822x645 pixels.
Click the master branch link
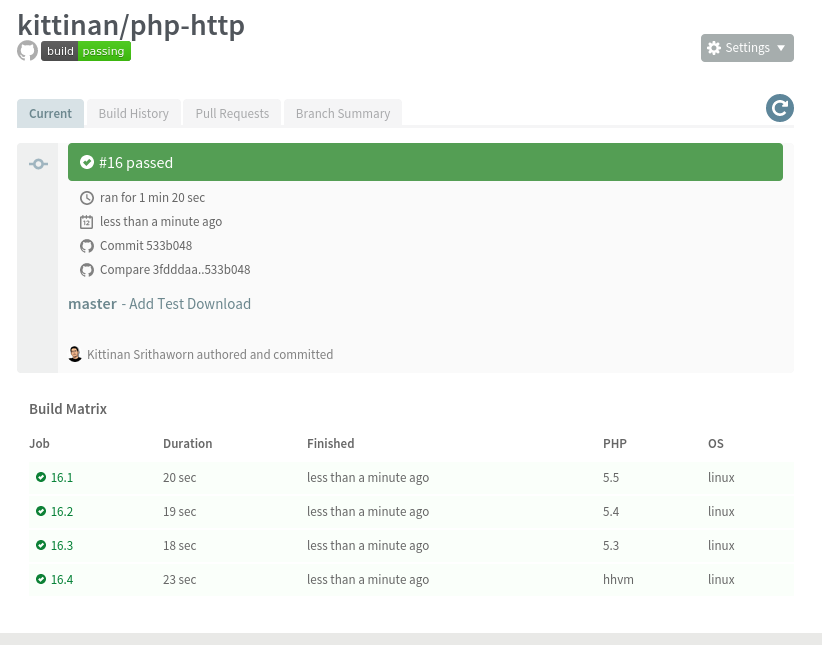click(92, 304)
